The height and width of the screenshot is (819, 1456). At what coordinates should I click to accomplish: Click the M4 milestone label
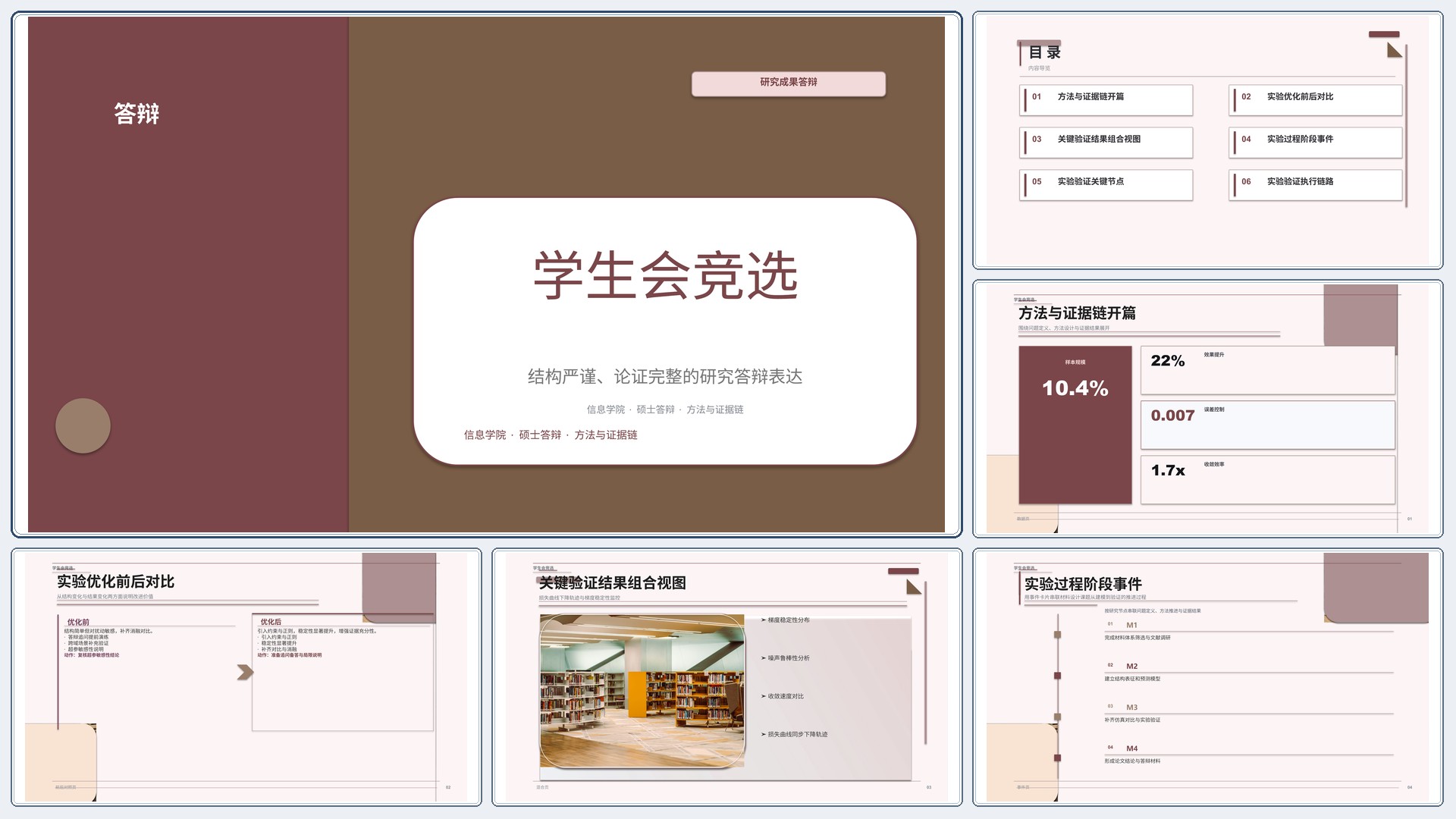[1131, 748]
